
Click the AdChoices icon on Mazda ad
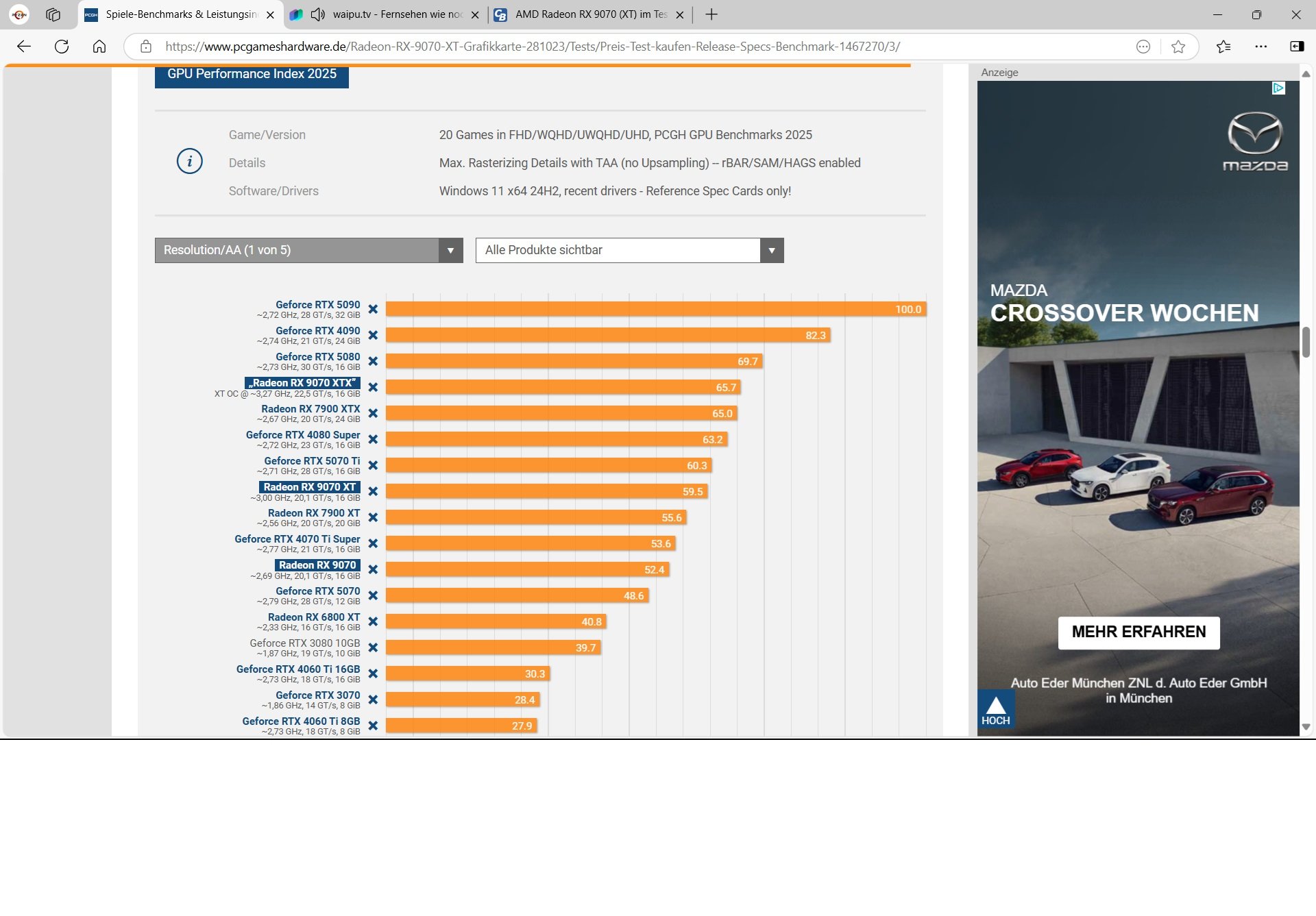click(1278, 88)
